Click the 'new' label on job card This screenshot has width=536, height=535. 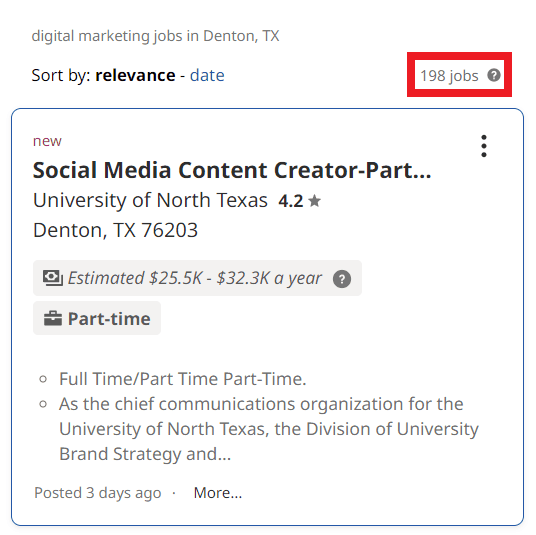point(47,141)
